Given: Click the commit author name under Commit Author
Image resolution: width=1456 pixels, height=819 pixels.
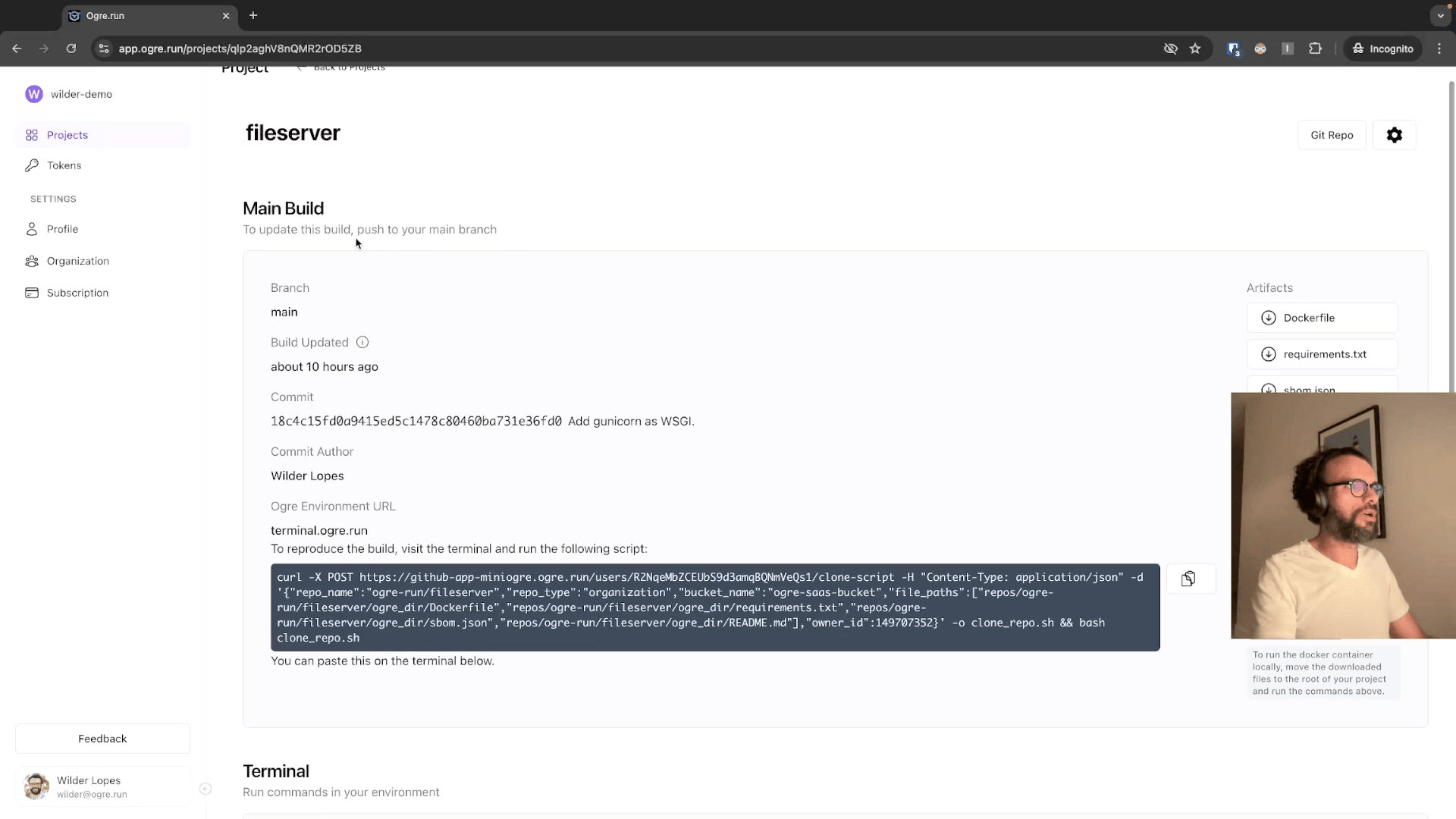Looking at the screenshot, I should point(307,475).
